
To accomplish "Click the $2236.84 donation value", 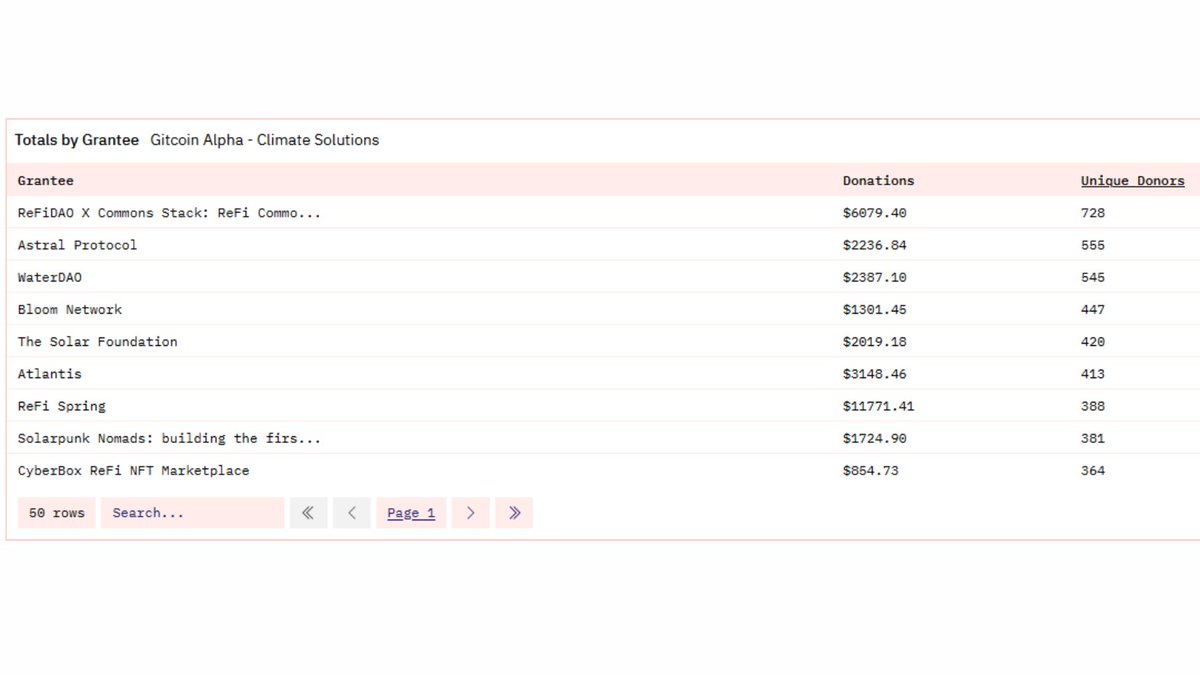I will [x=875, y=245].
